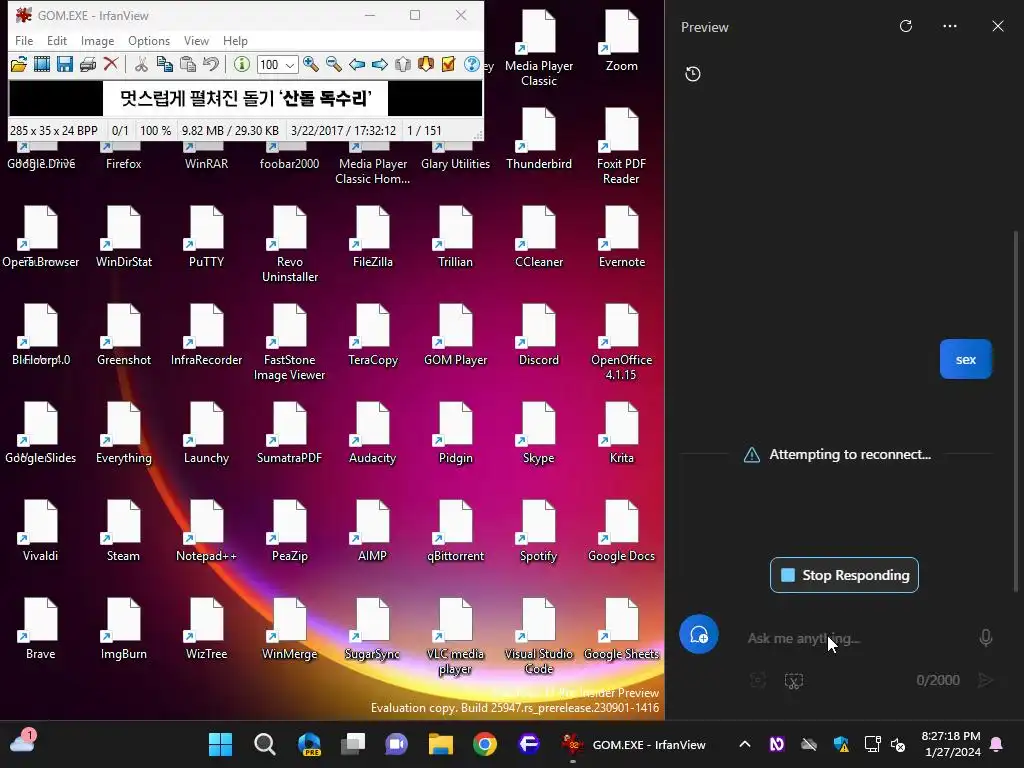This screenshot has height=768, width=1024.
Task: Select the qBittorrent desktop shortcut
Action: pos(455,530)
